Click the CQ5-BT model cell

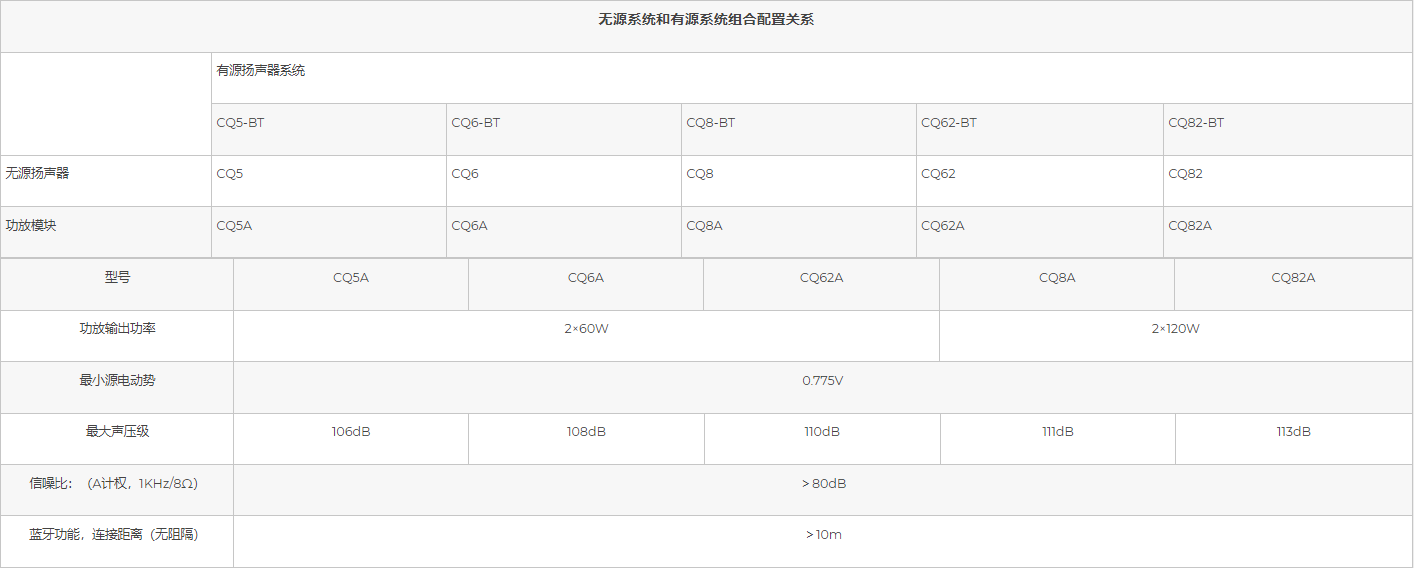coord(241,123)
